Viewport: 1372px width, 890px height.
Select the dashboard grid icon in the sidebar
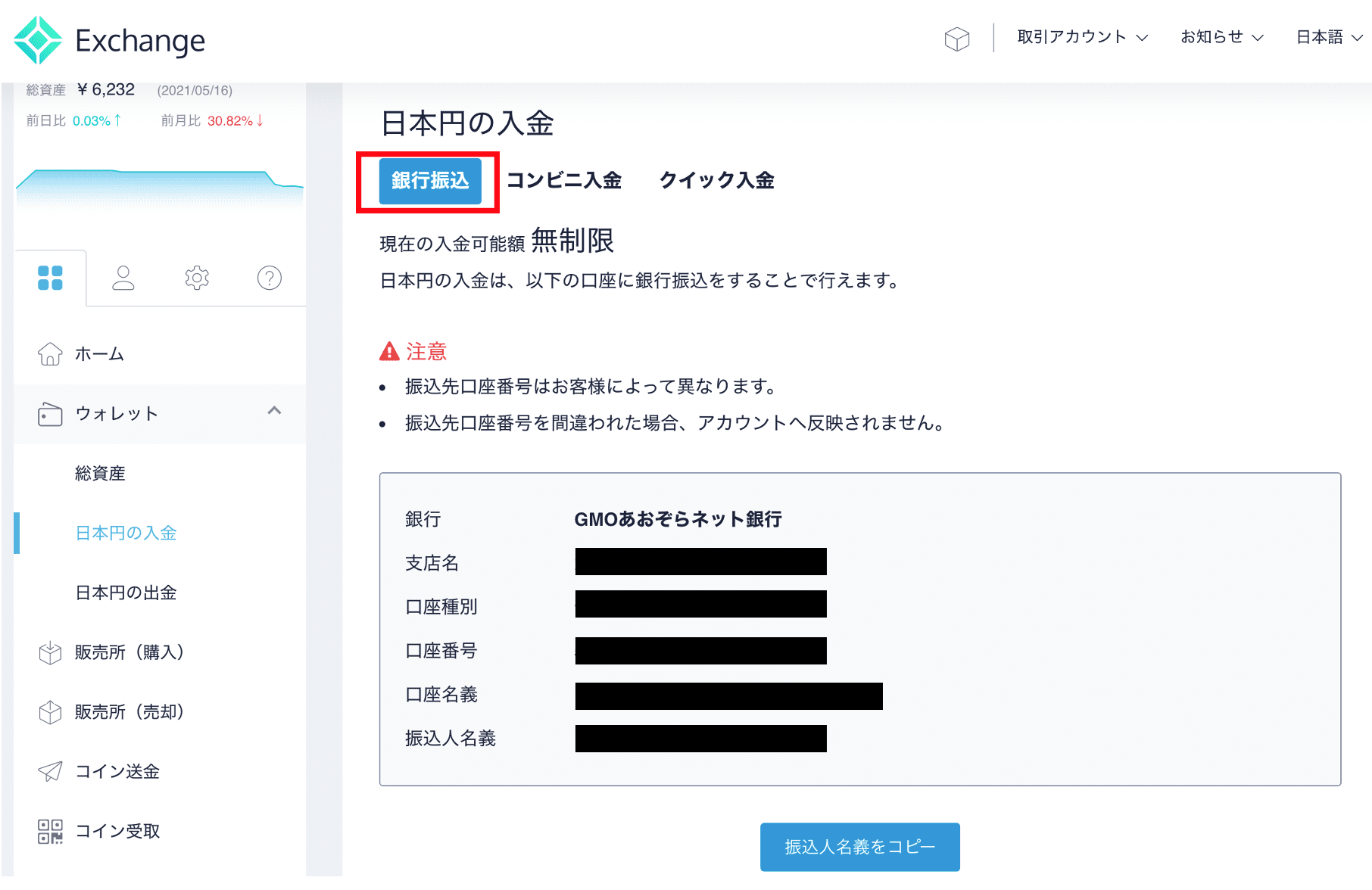[51, 278]
